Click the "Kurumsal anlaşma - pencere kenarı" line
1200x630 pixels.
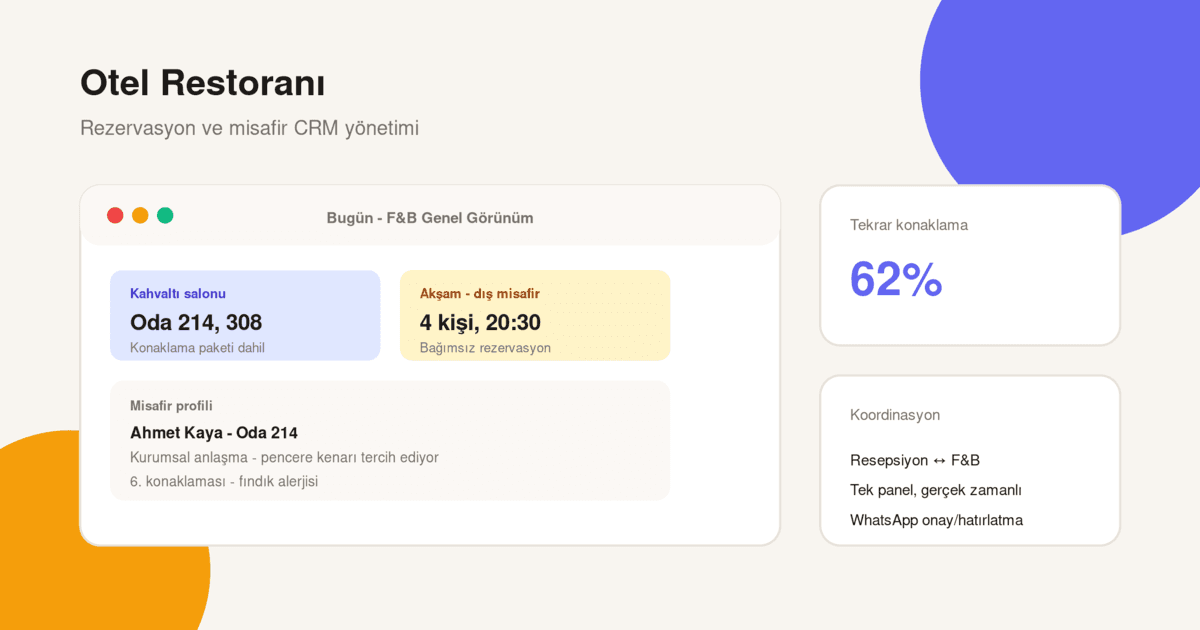(x=284, y=457)
